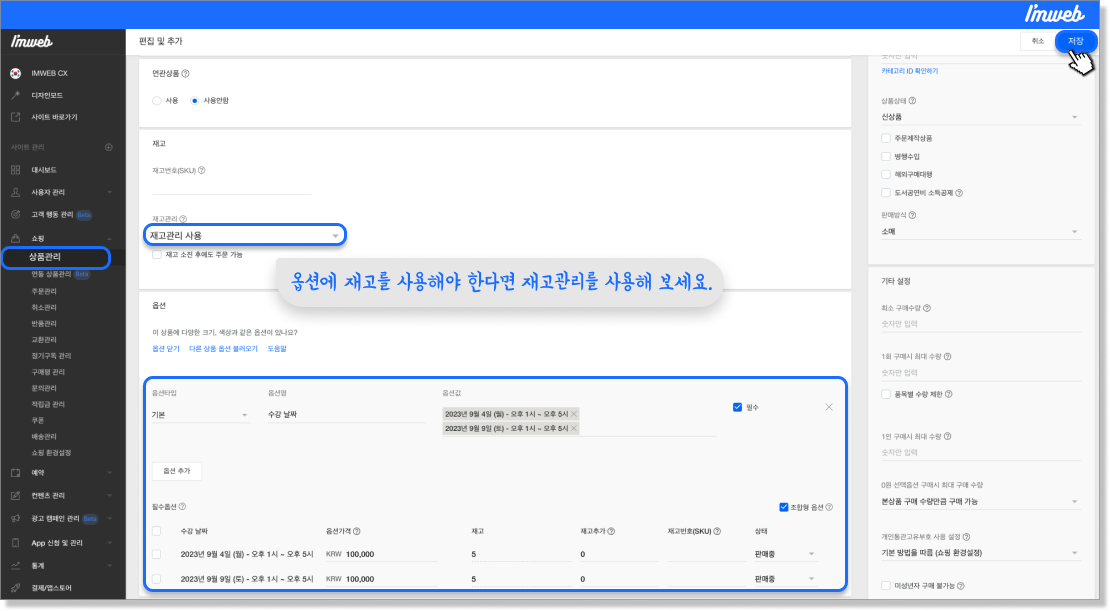Screen dimensions: 1110x611
Task: Click the 디자인모드 wrench icon in sidebar
Action: [15, 95]
